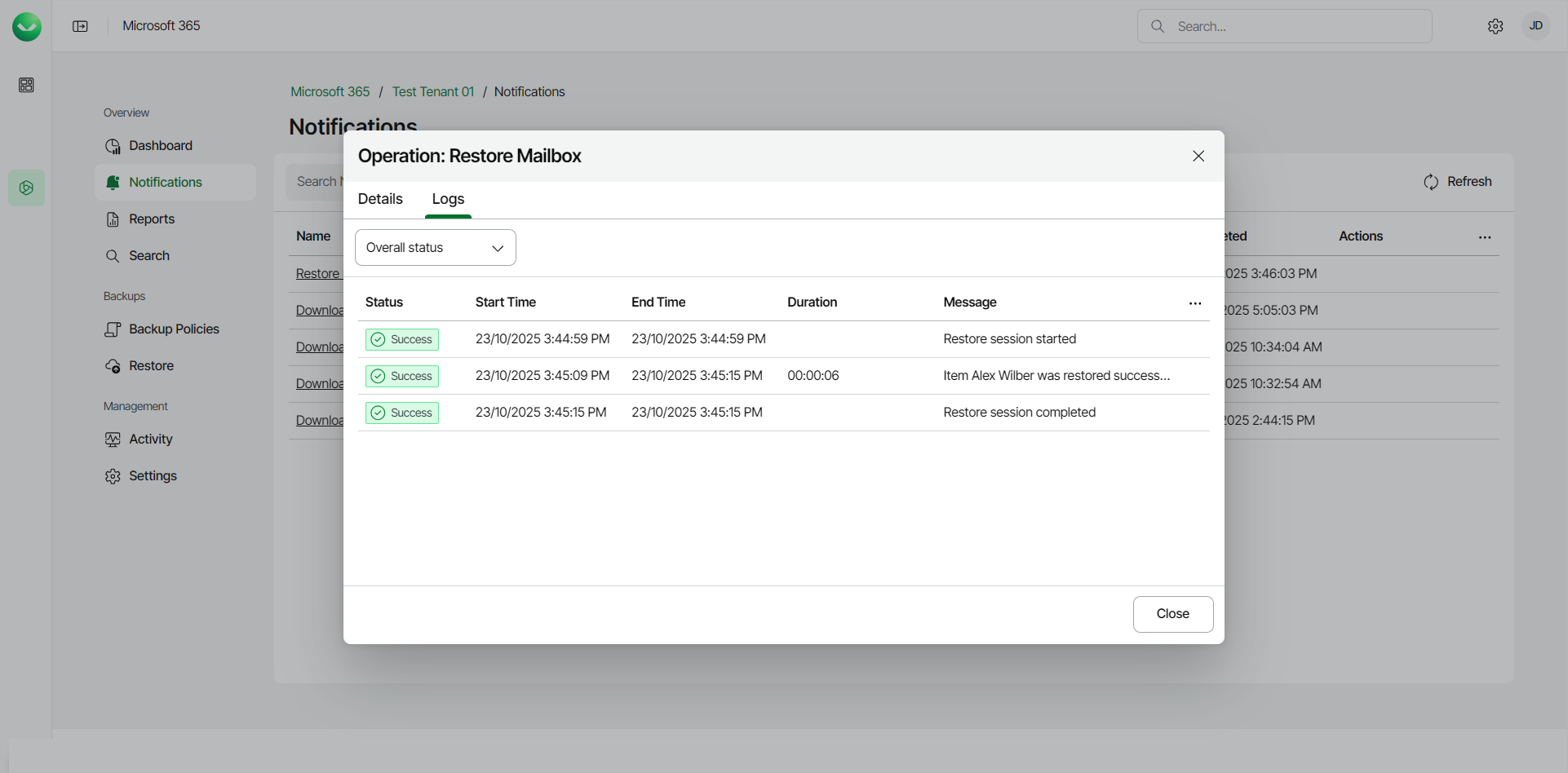Click the green Veeam logo icon

click(27, 27)
